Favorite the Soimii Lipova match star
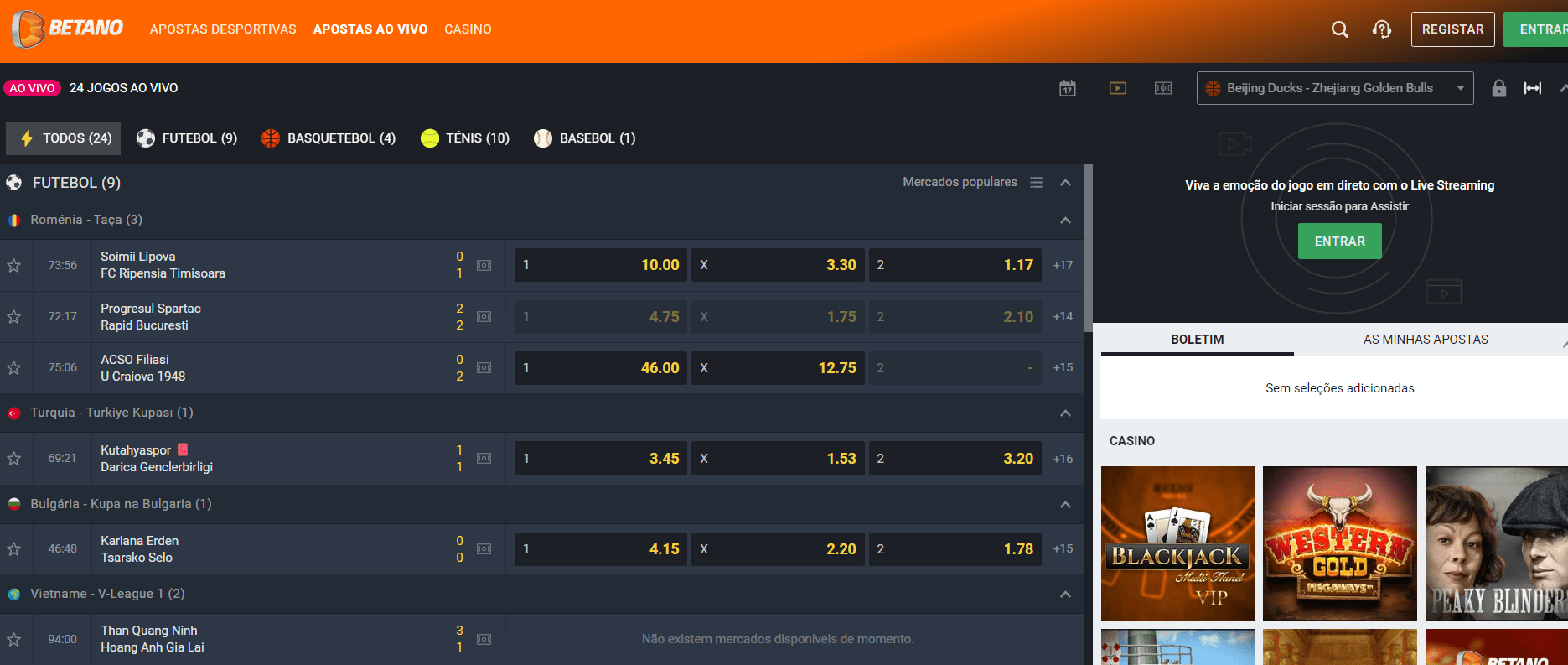This screenshot has height=665, width=1568. [14, 266]
